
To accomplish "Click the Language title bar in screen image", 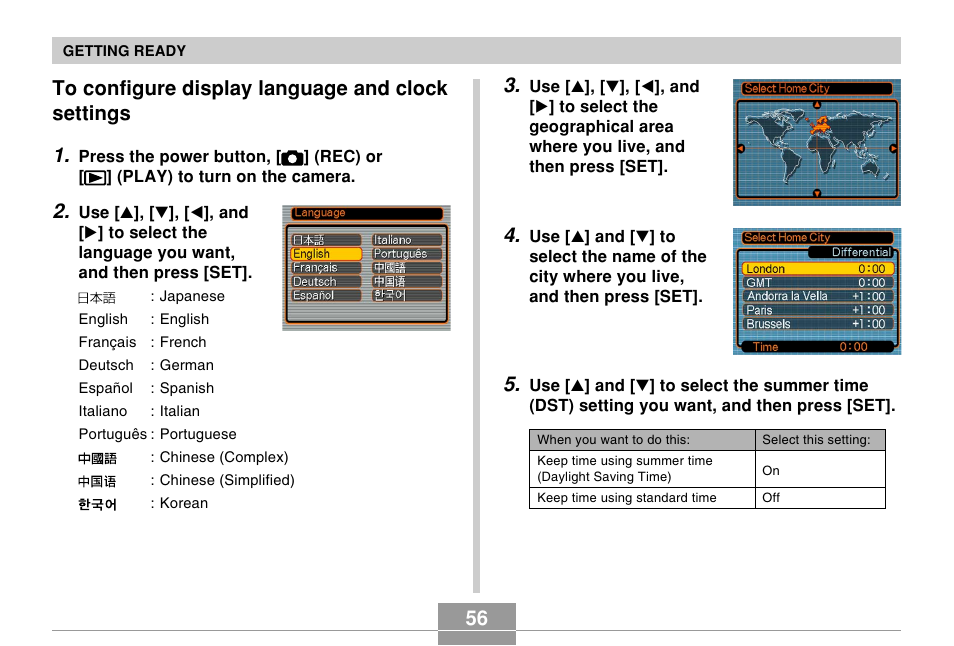I will [x=367, y=213].
